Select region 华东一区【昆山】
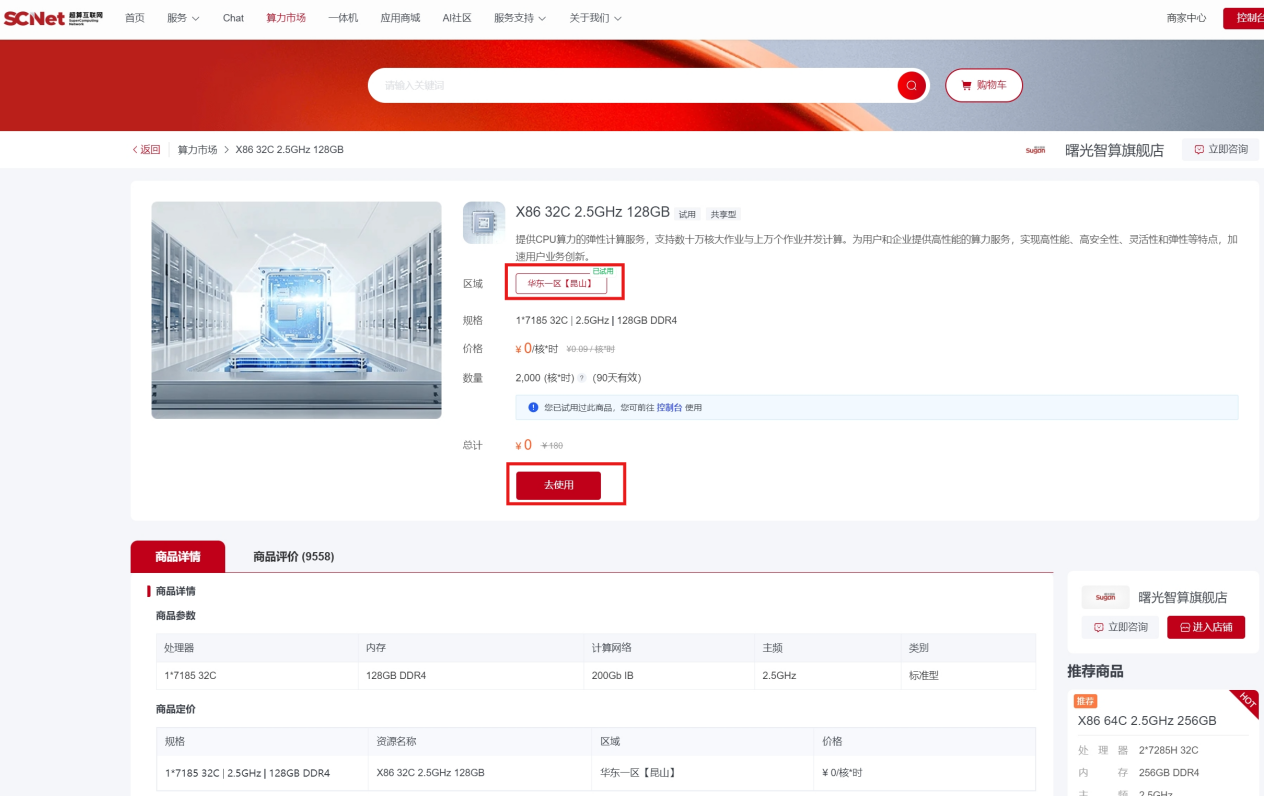This screenshot has width=1264, height=796. (x=561, y=284)
